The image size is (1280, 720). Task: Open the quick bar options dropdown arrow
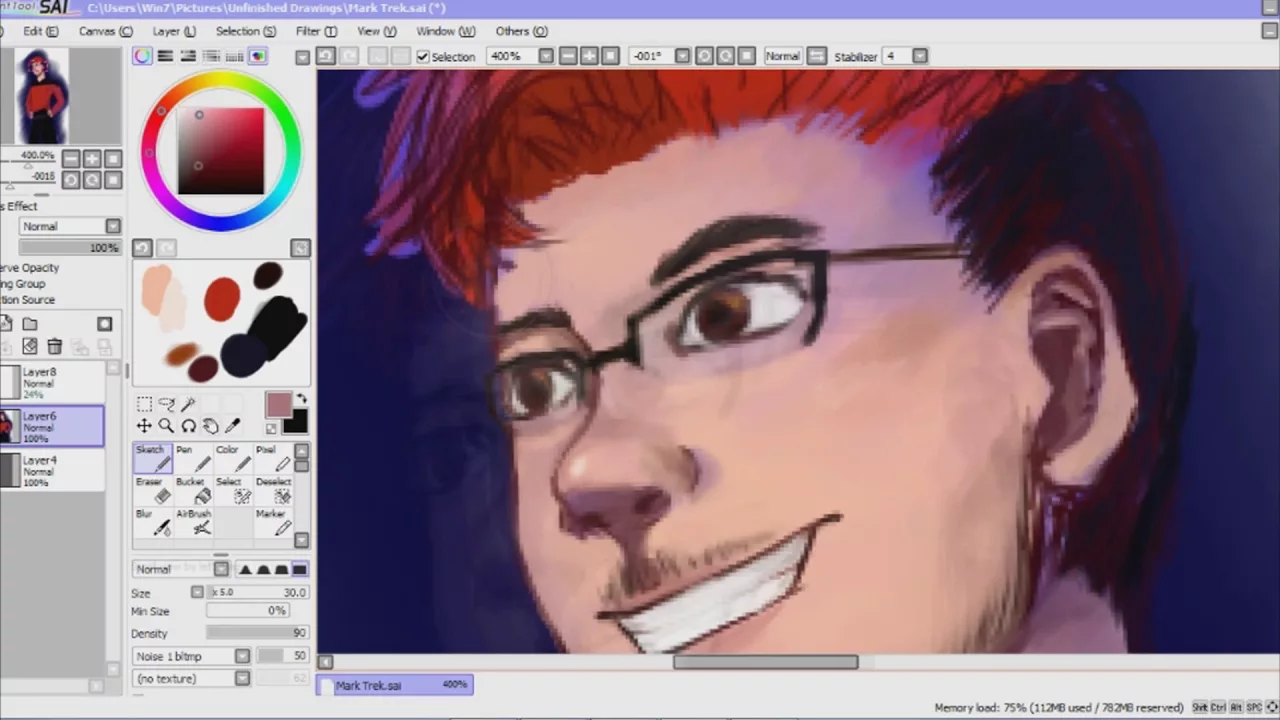pos(303,57)
